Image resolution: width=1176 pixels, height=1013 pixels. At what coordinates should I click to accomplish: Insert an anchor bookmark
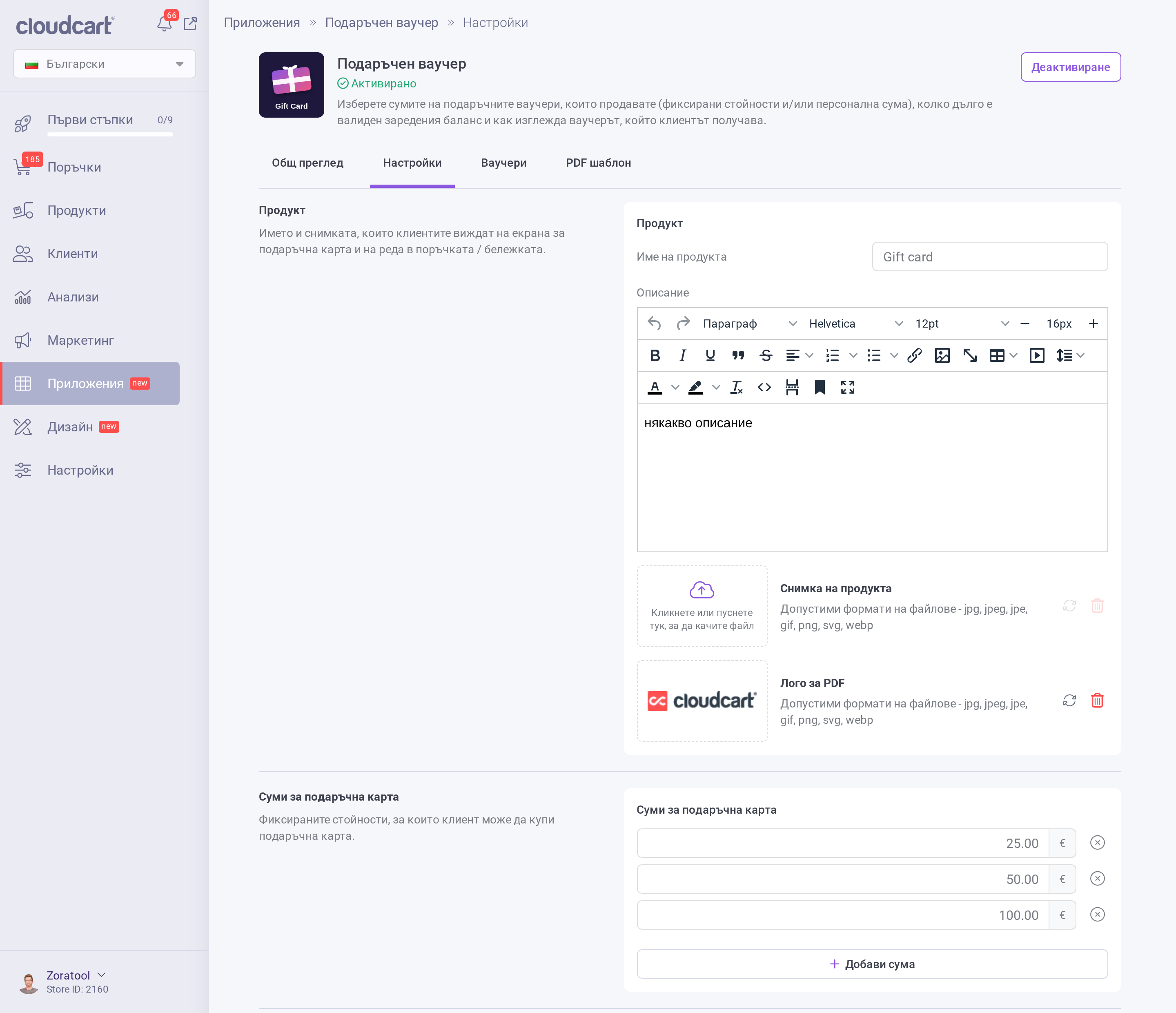coord(820,387)
